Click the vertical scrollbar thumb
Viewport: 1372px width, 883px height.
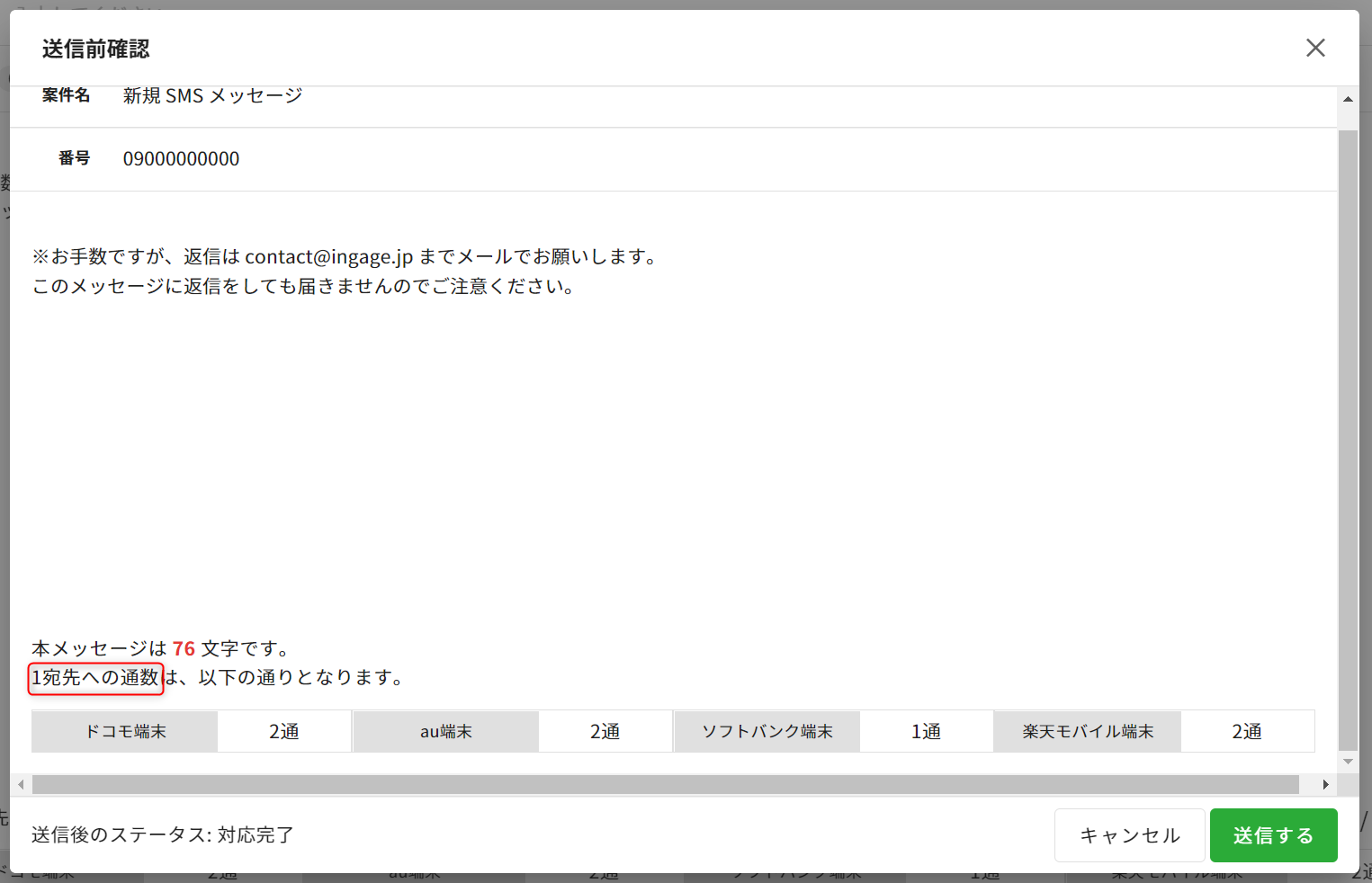[1348, 432]
